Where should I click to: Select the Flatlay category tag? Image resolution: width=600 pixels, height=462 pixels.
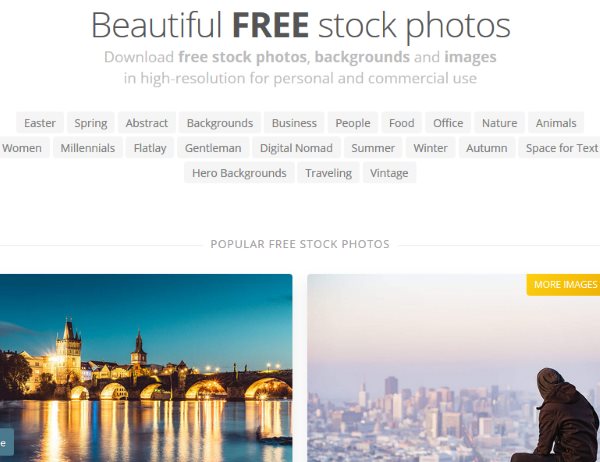150,148
